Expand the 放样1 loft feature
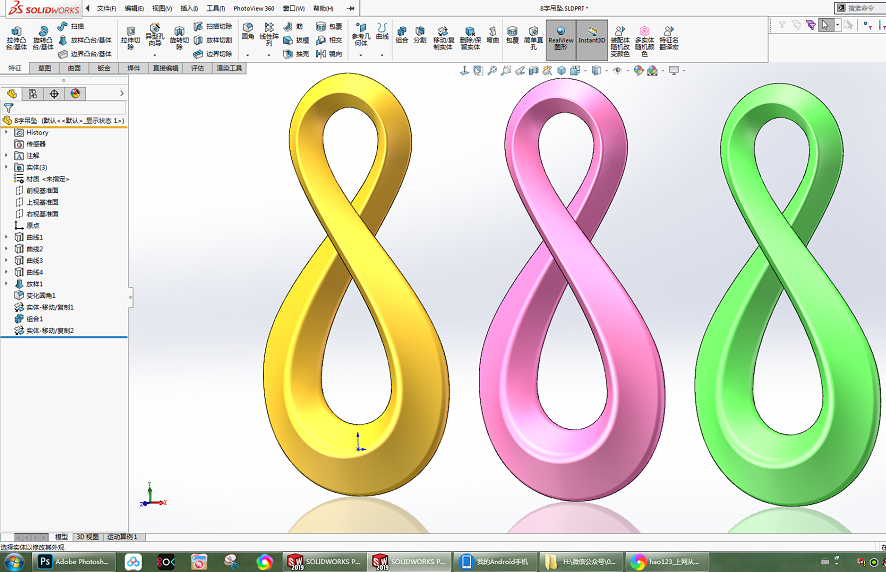This screenshot has height=572, width=886. pyautogui.click(x=7, y=284)
